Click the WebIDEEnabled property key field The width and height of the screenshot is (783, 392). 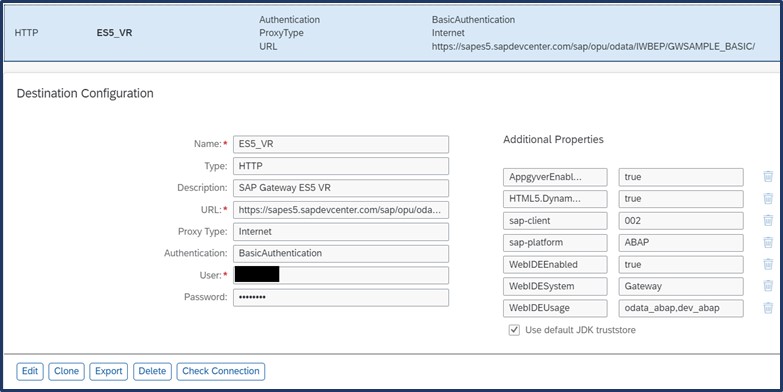point(555,265)
